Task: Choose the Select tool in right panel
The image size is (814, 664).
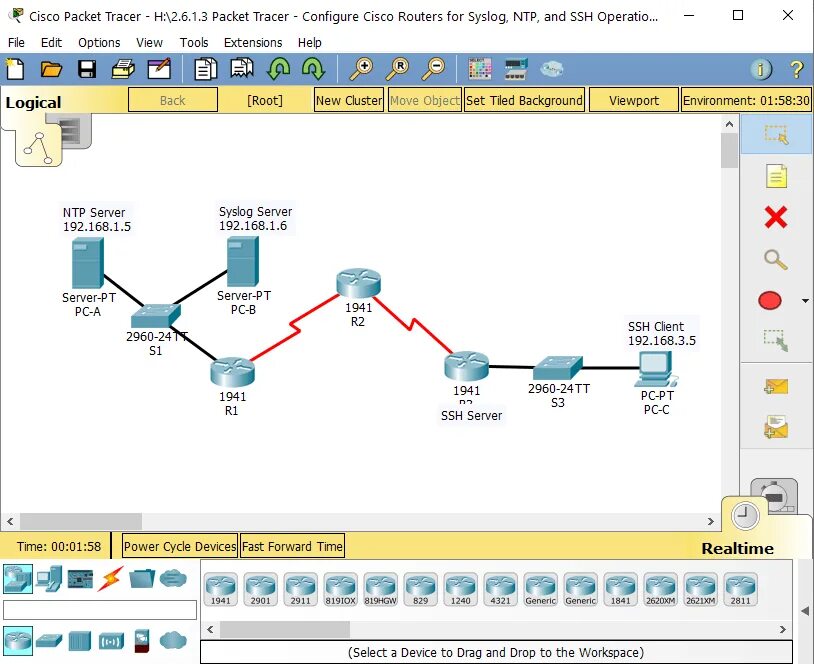Action: pyautogui.click(x=776, y=134)
